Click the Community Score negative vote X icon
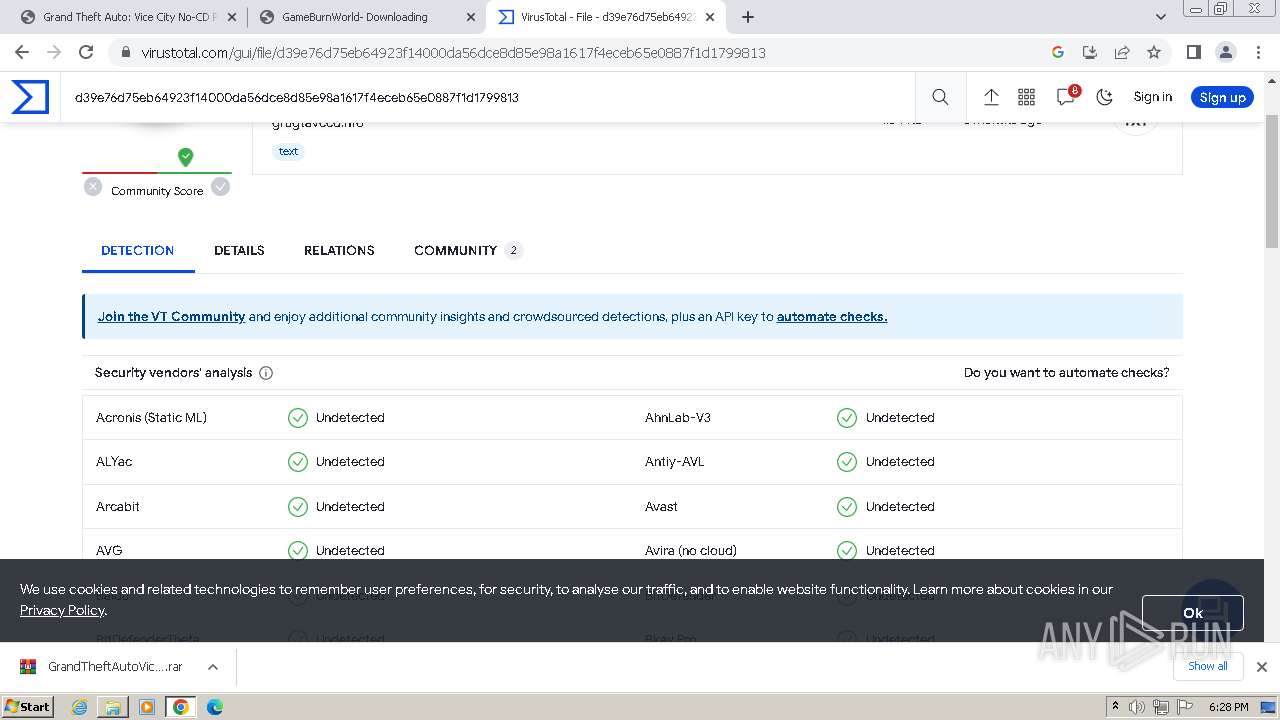Screen dimensions: 1280x720 pyautogui.click(x=93, y=186)
